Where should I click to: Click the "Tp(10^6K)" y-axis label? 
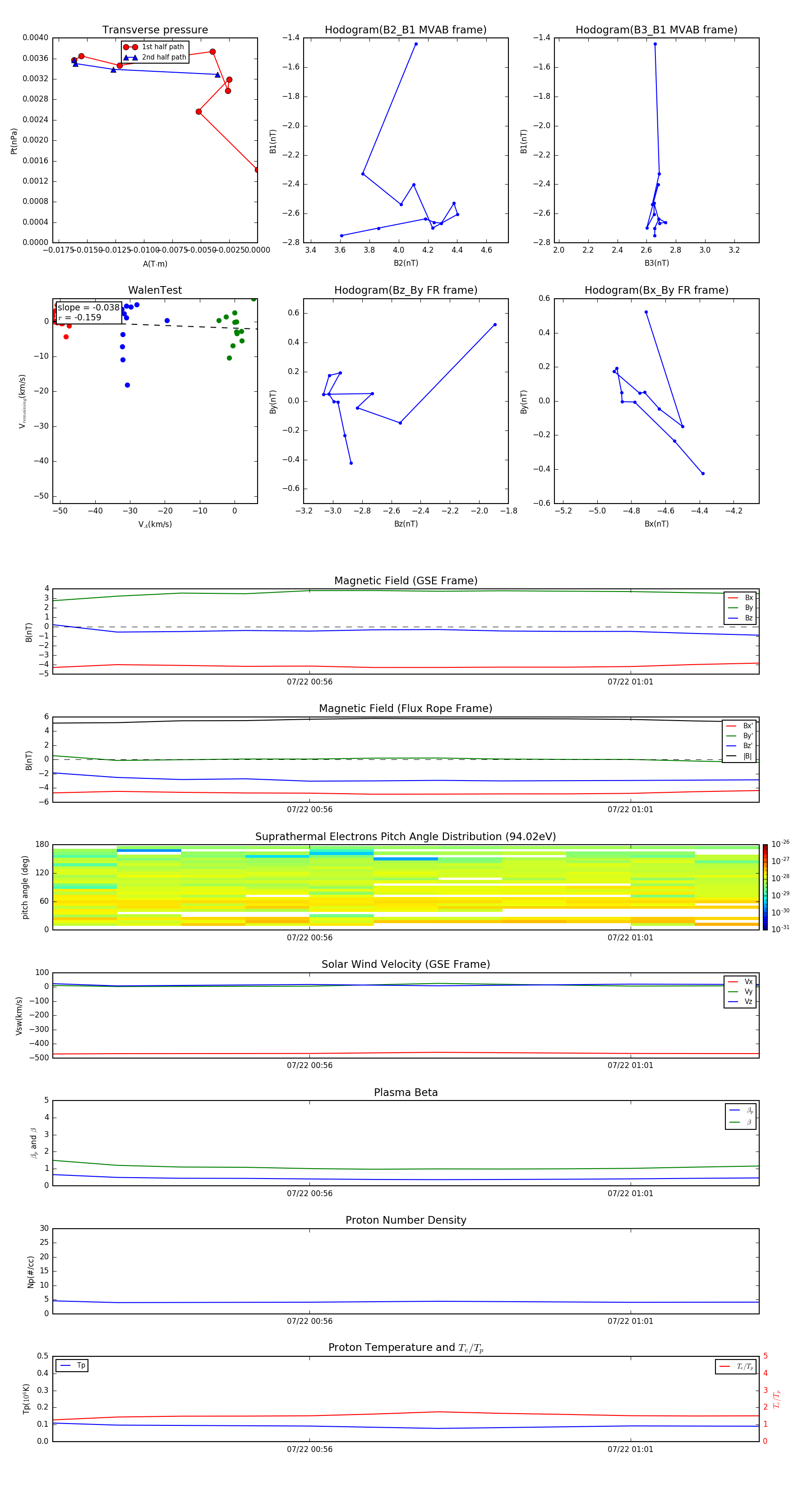(26, 1399)
